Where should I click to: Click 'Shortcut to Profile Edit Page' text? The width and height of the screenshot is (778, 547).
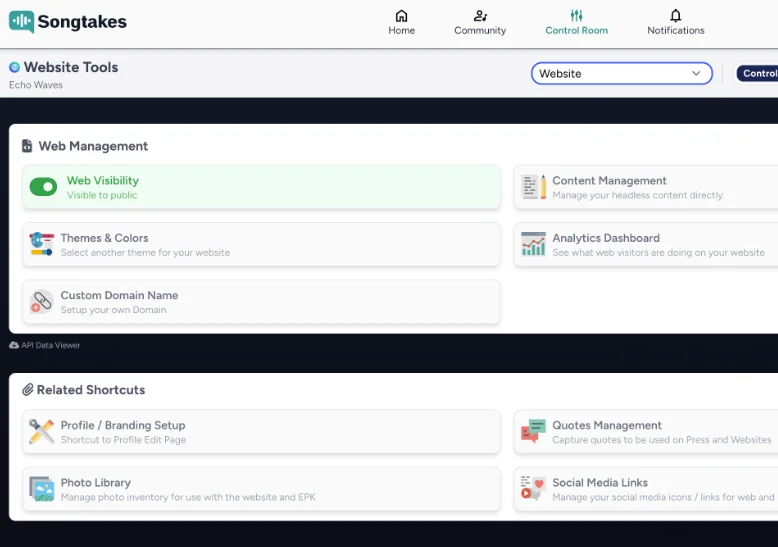tap(123, 440)
